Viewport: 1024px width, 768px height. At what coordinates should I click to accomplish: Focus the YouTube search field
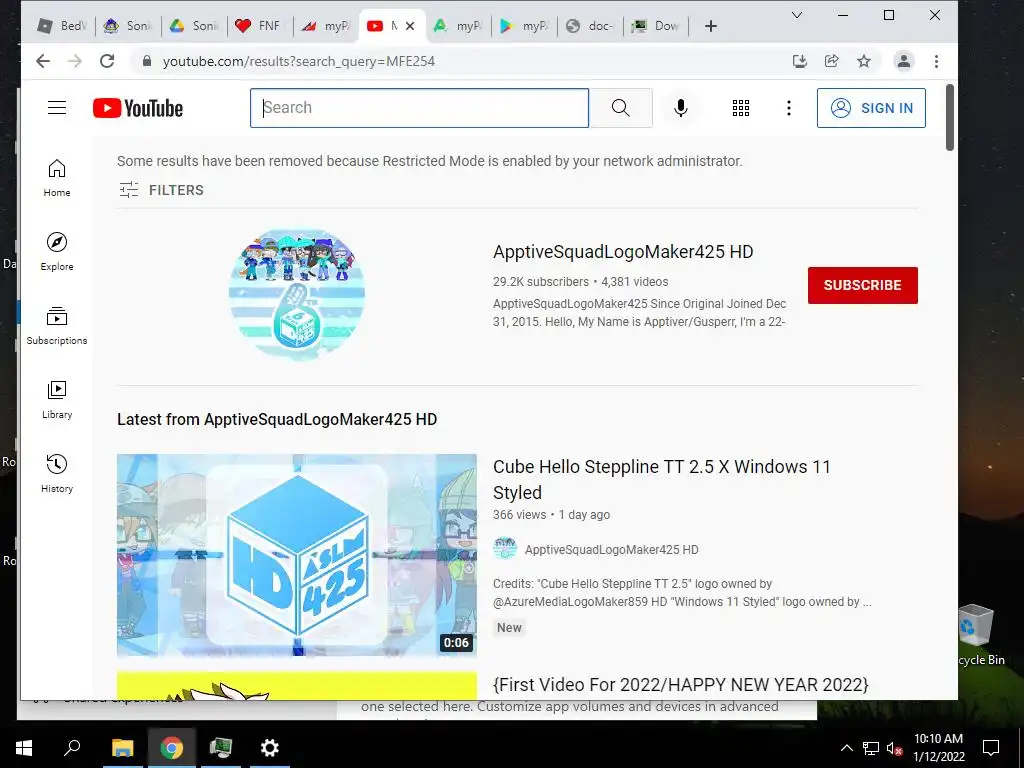[419, 108]
